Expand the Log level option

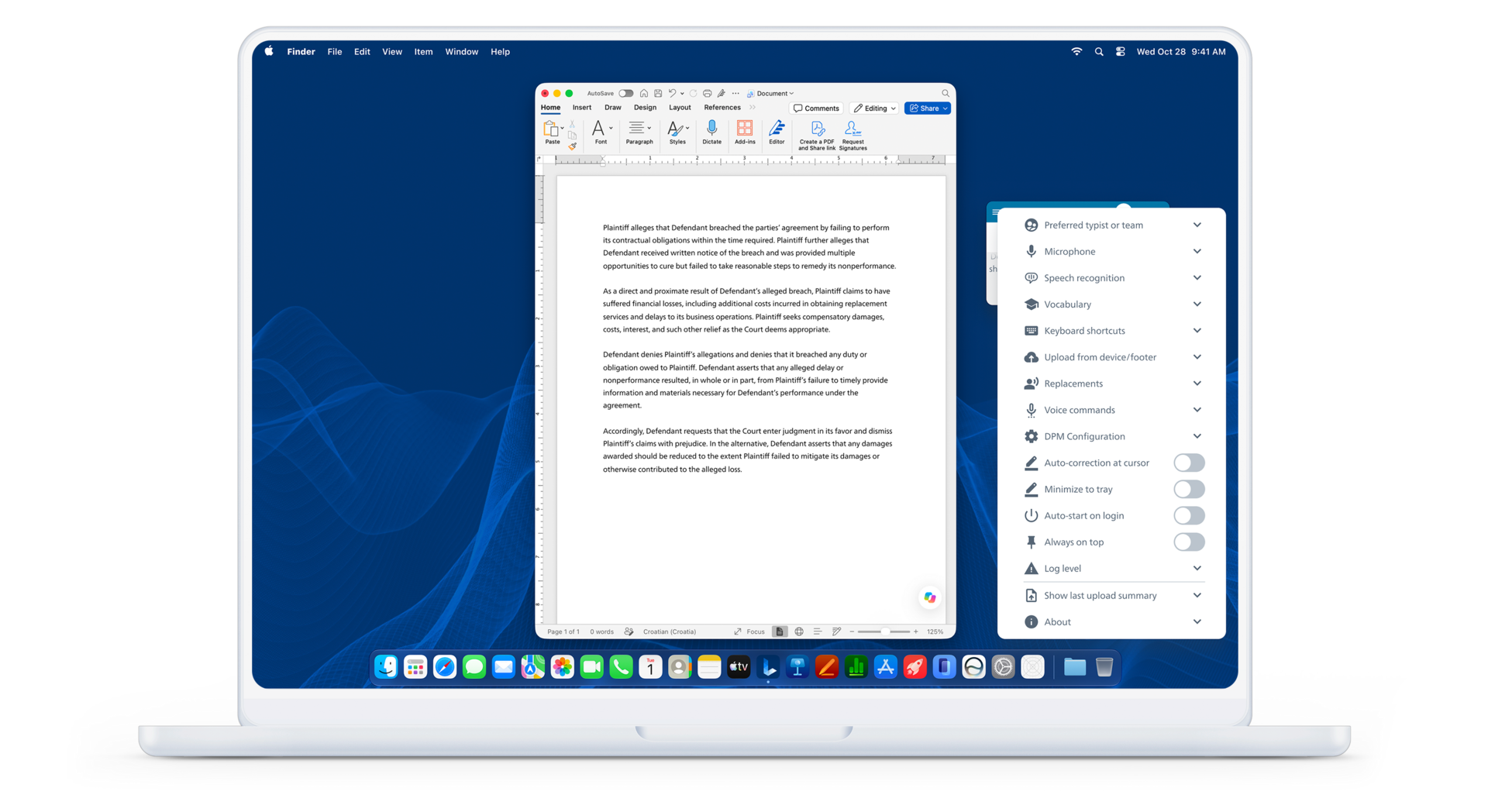coord(1112,568)
